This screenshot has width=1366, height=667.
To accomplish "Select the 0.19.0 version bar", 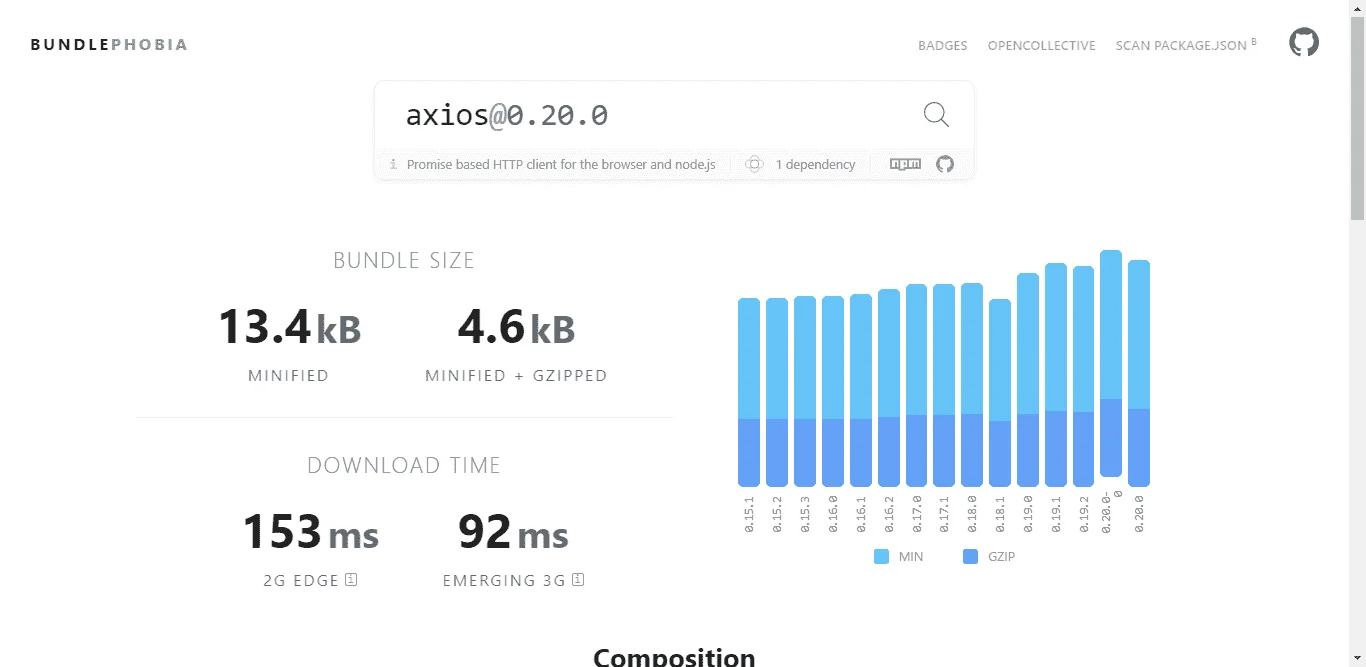I will (x=1028, y=380).
